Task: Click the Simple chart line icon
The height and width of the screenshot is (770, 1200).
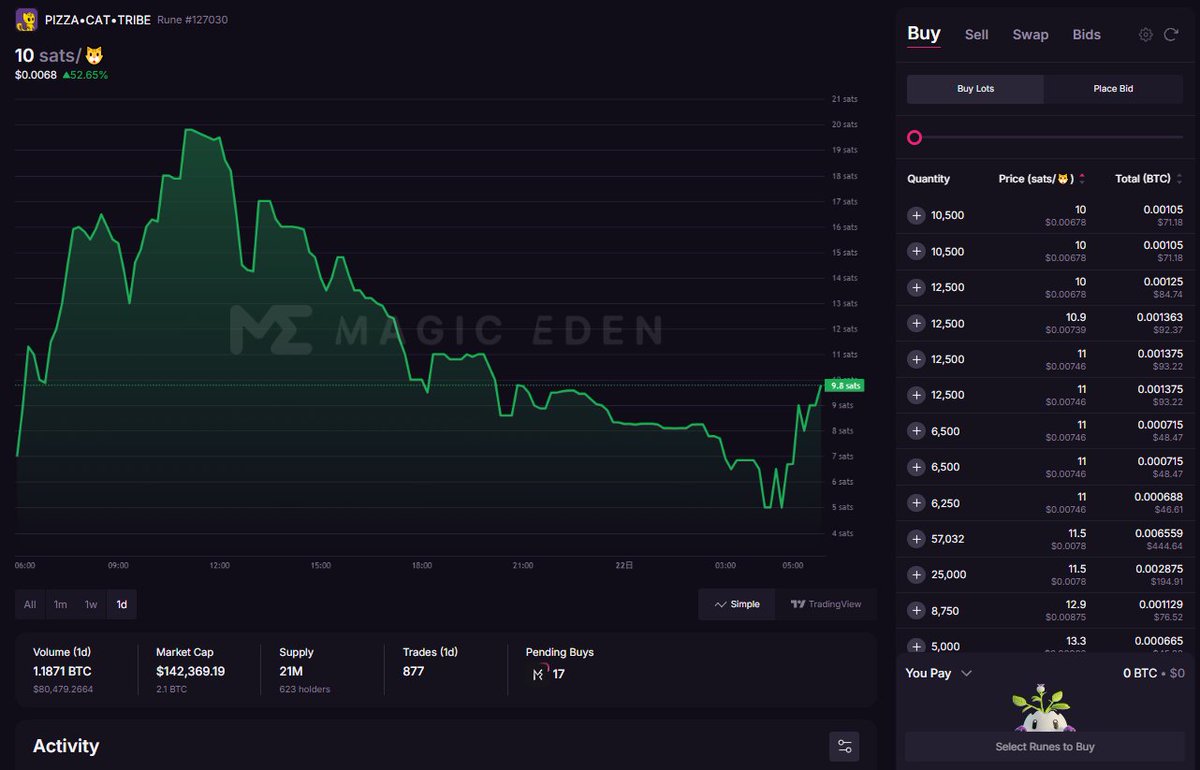Action: [x=721, y=605]
